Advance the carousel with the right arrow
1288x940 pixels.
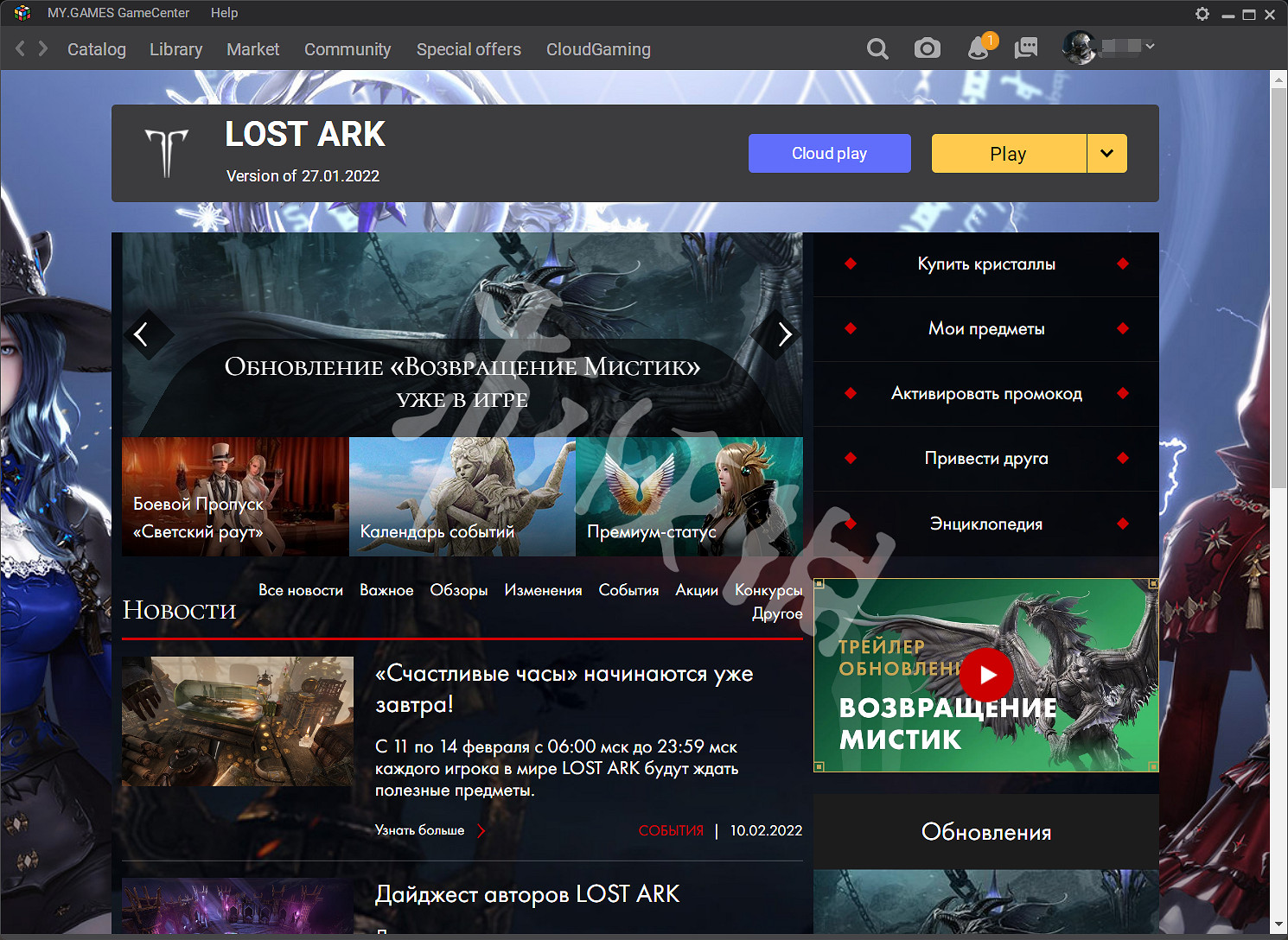pyautogui.click(x=783, y=334)
